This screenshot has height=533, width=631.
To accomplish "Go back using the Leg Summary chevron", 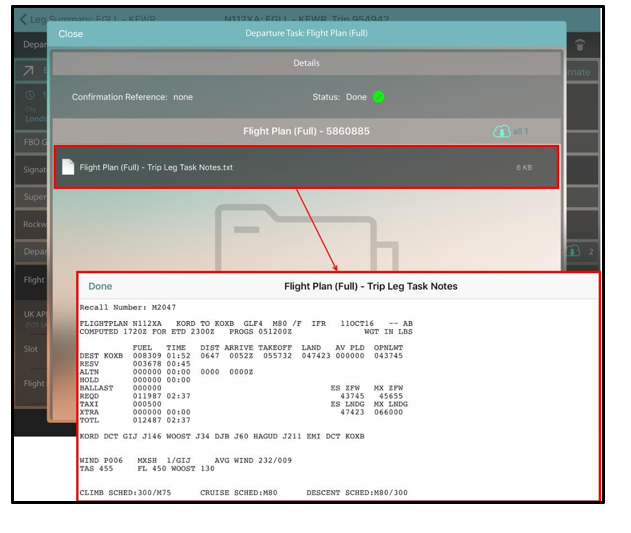I will click(24, 19).
